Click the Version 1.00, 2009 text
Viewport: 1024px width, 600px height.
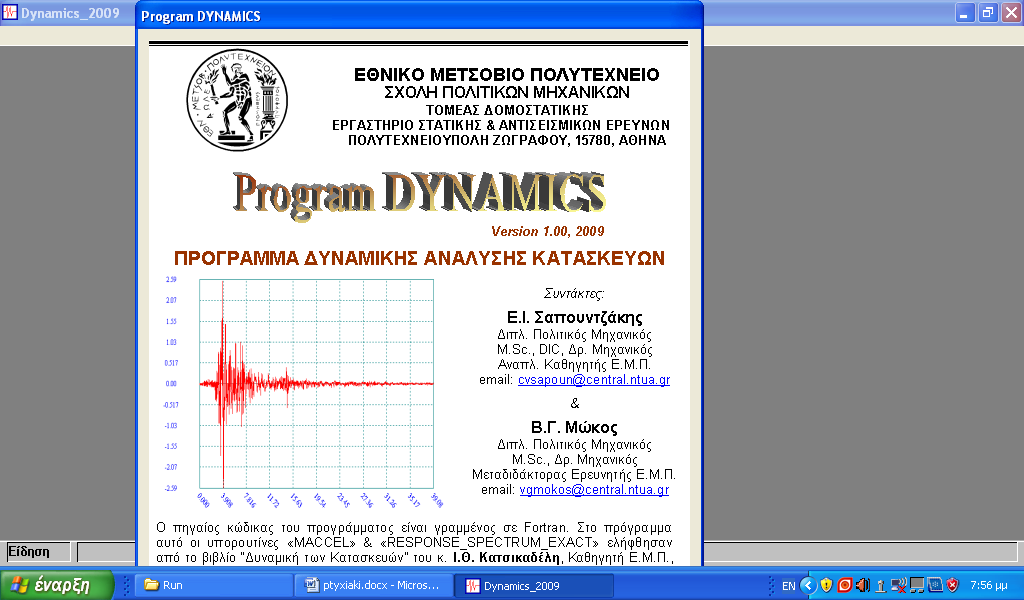point(547,231)
